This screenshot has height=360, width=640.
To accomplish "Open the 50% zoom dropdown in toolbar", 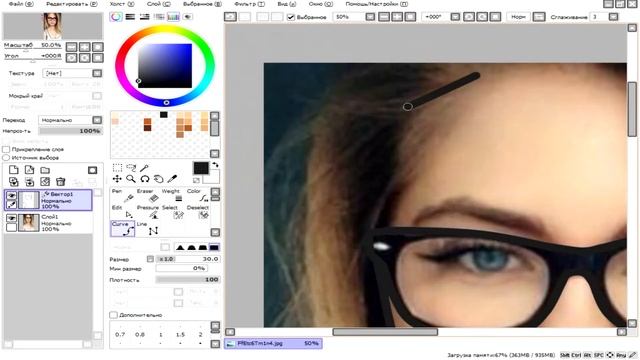I will pyautogui.click(x=370, y=17).
